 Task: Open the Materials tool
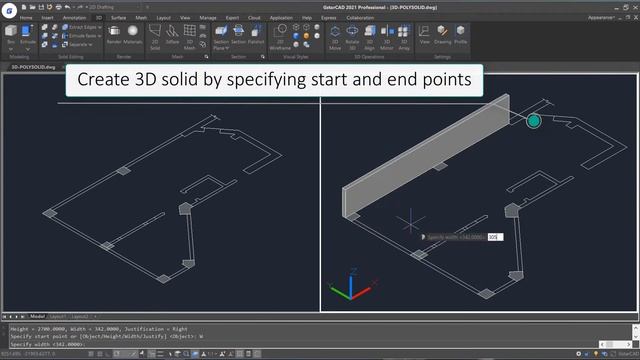133,34
